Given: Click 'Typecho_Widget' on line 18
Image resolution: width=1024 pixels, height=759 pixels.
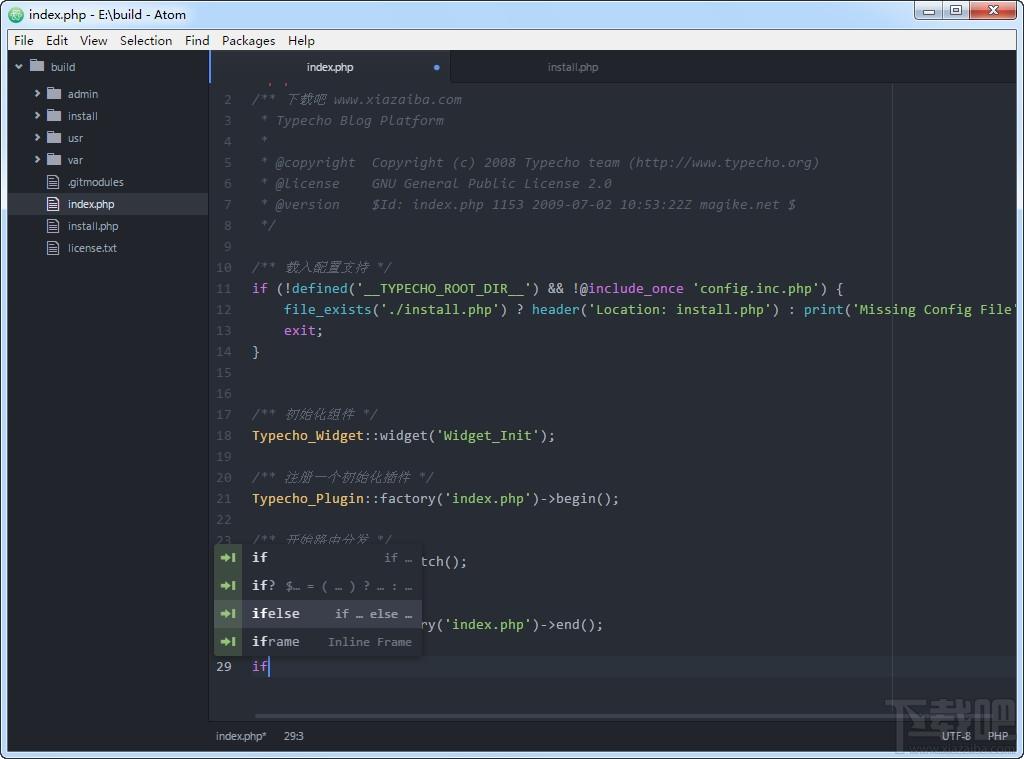Looking at the screenshot, I should 308,436.
